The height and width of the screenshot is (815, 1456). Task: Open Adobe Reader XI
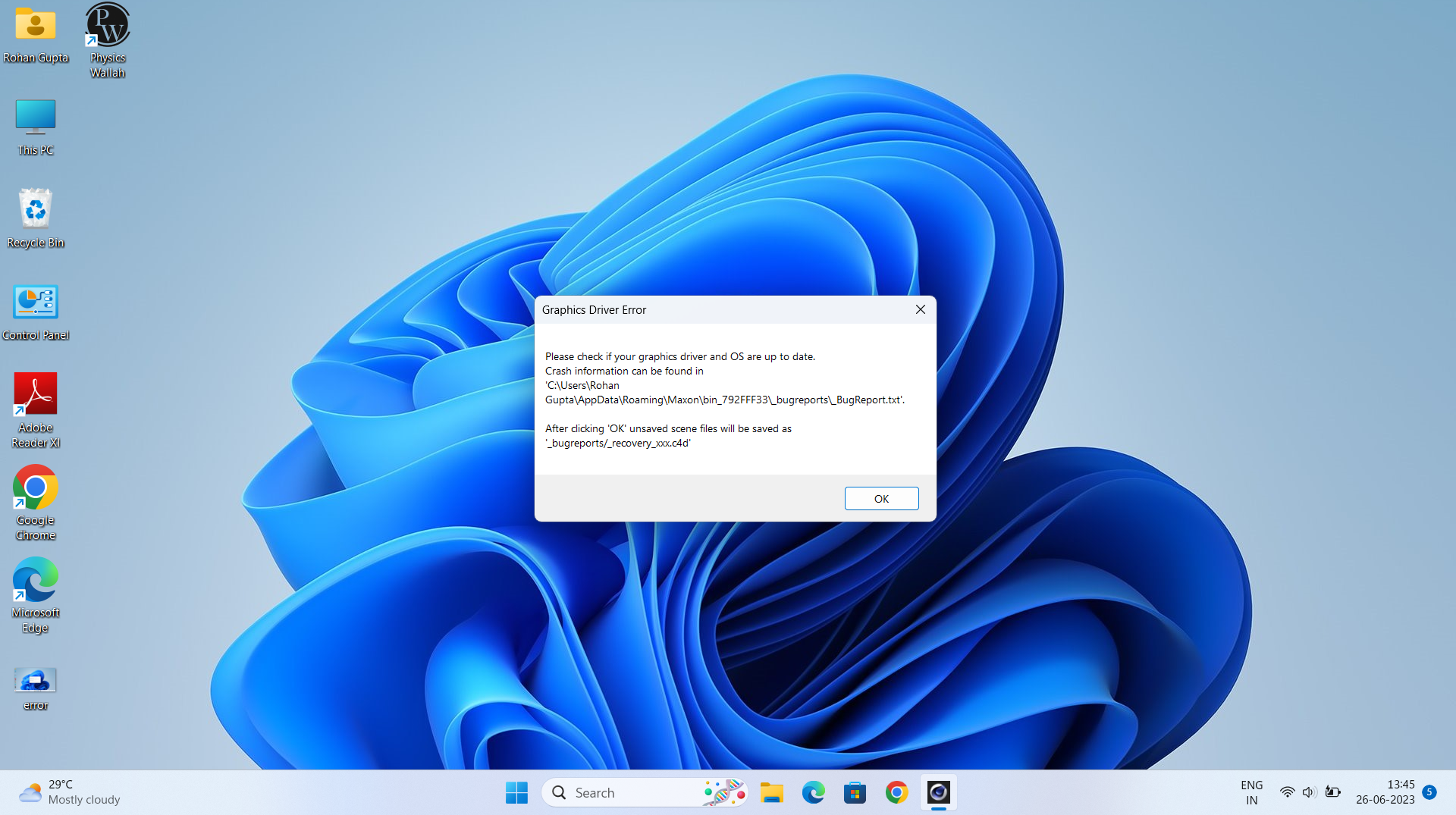[35, 394]
